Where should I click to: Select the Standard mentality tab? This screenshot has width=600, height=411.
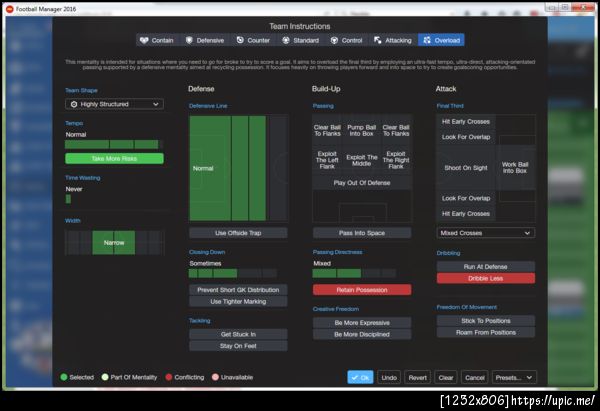pyautogui.click(x=300, y=40)
